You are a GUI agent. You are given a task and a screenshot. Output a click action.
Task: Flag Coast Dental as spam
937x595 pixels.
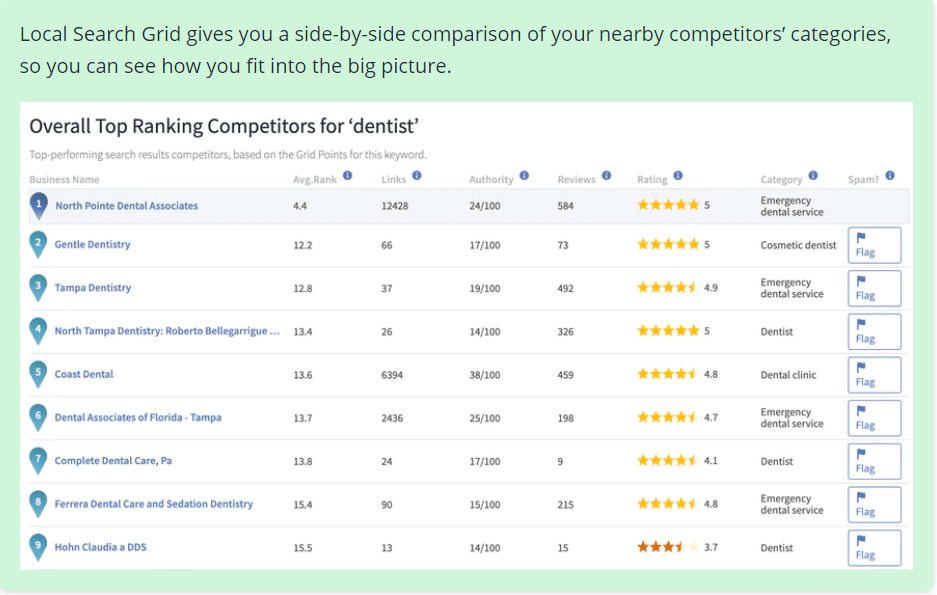point(874,375)
